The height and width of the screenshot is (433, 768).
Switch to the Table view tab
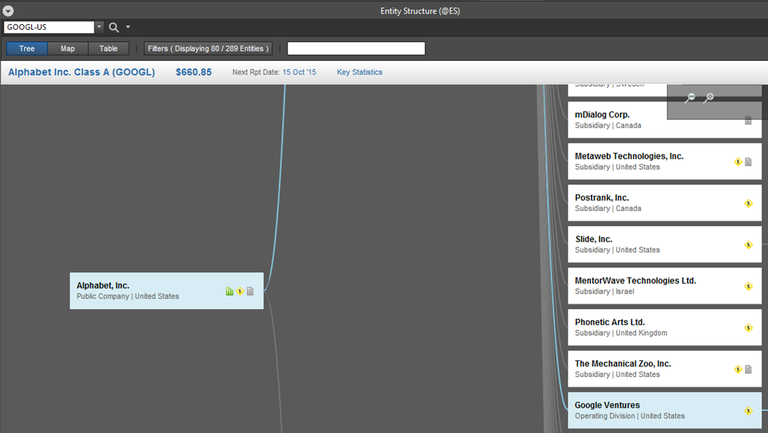[x=108, y=48]
